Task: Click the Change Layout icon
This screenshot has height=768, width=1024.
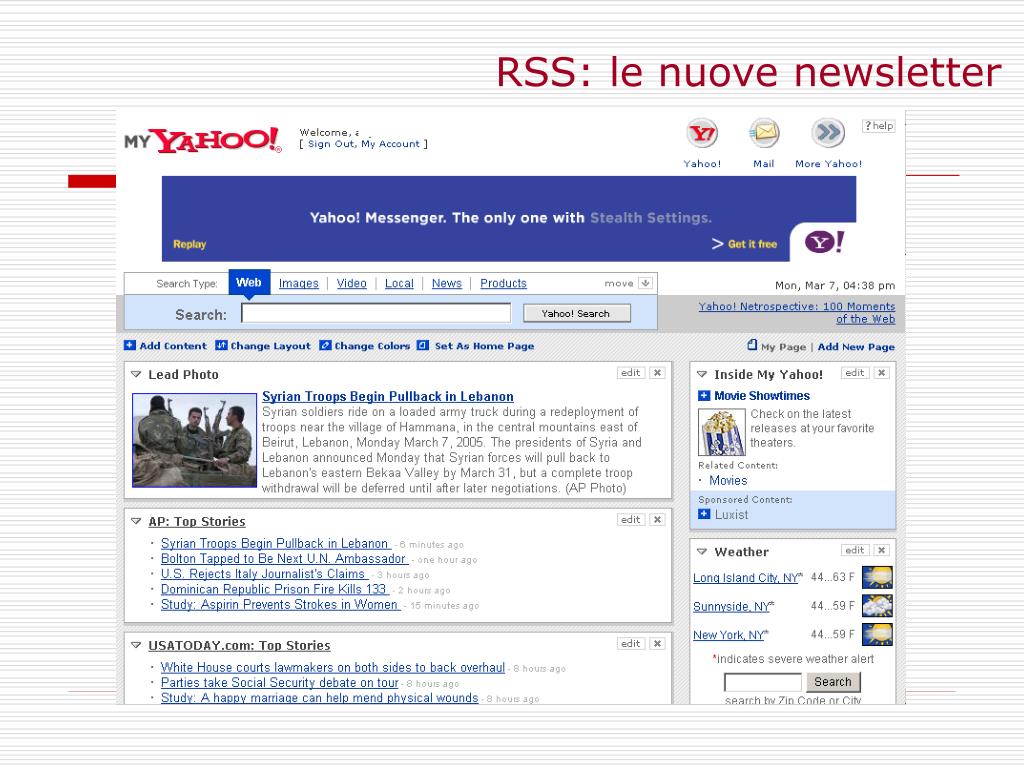Action: pos(221,345)
